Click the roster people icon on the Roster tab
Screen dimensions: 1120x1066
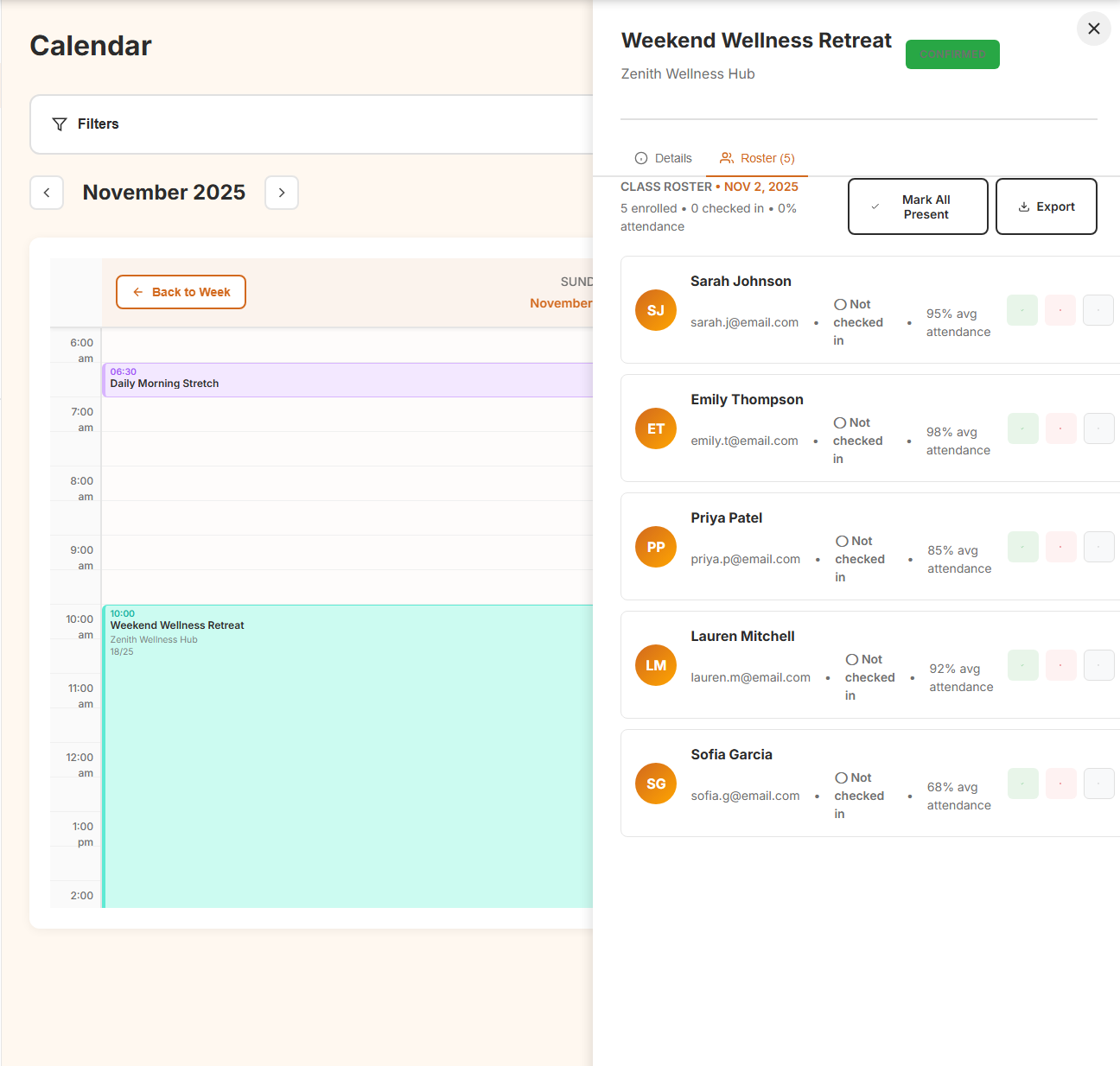coord(726,158)
